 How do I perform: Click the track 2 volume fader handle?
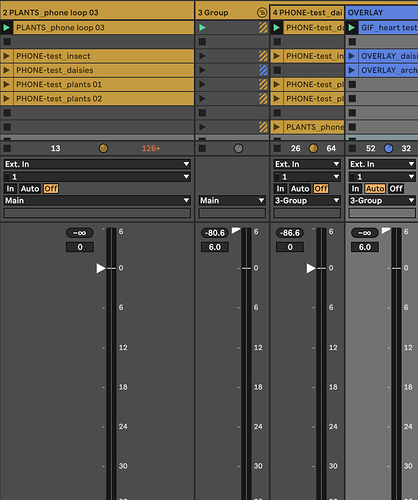tap(101, 268)
